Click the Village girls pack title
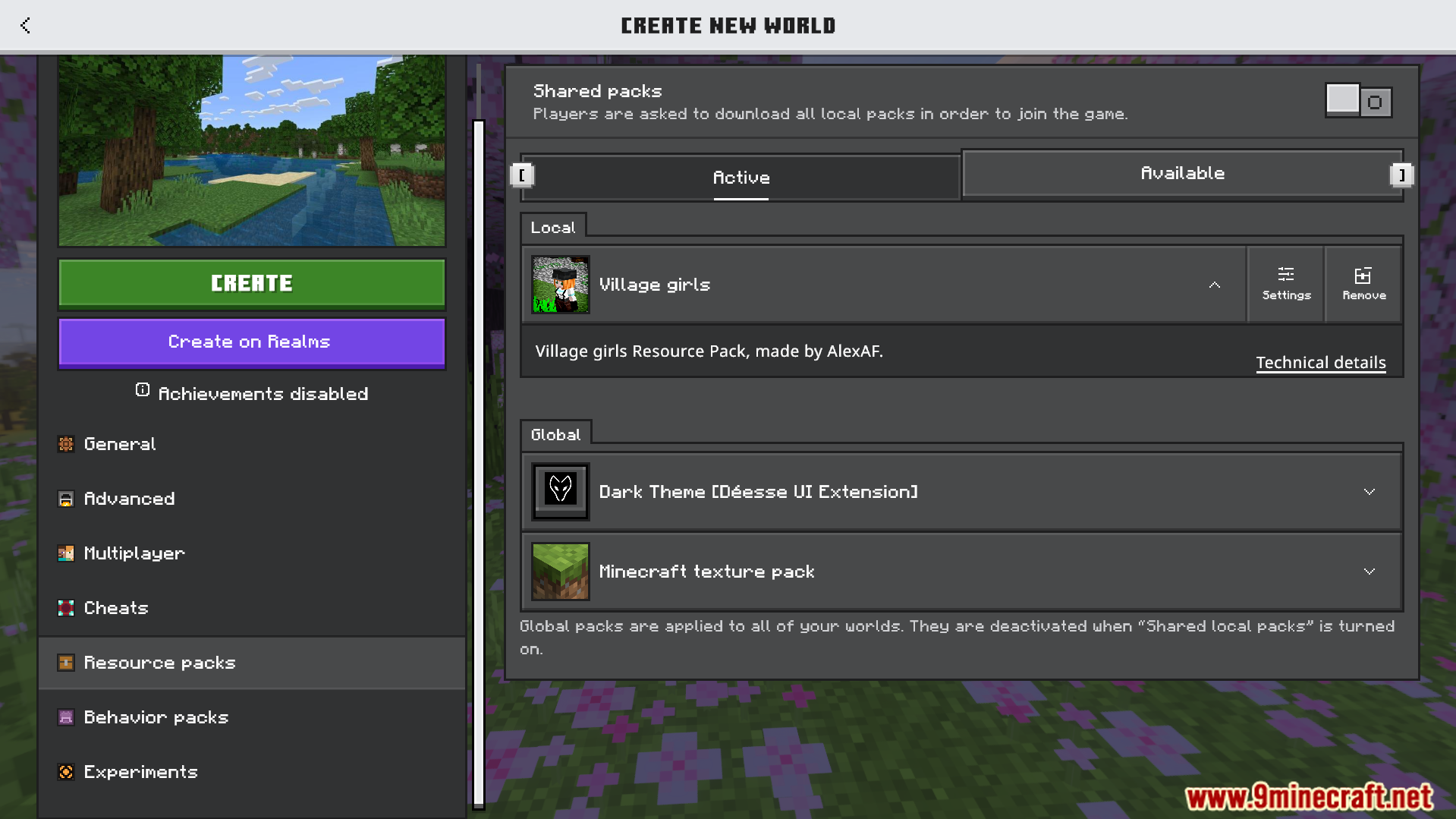This screenshot has width=1456, height=819. (655, 285)
